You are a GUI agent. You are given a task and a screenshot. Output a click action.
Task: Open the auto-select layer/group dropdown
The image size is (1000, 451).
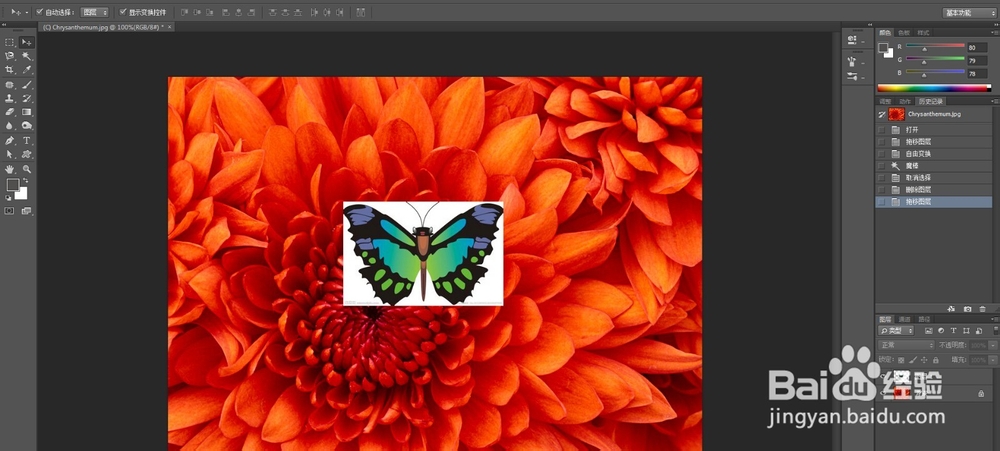95,12
